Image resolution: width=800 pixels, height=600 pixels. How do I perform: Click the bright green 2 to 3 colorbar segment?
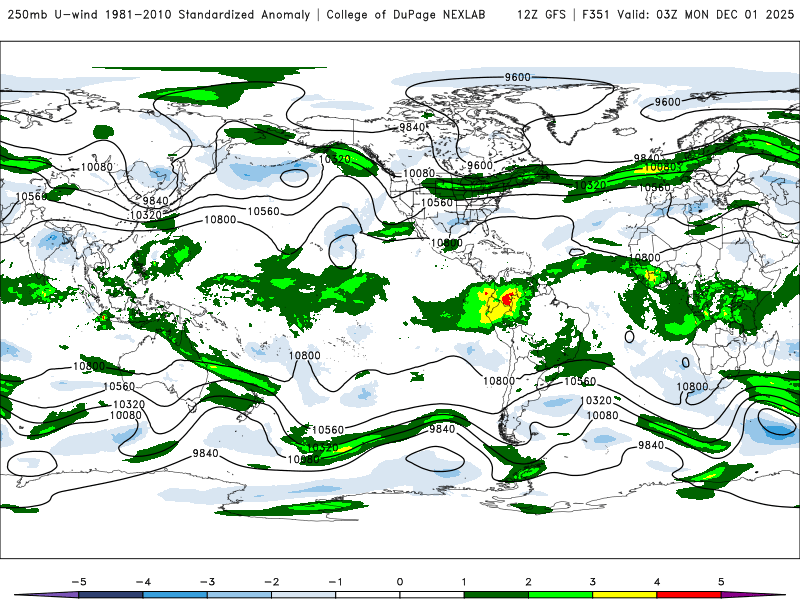tap(560, 595)
